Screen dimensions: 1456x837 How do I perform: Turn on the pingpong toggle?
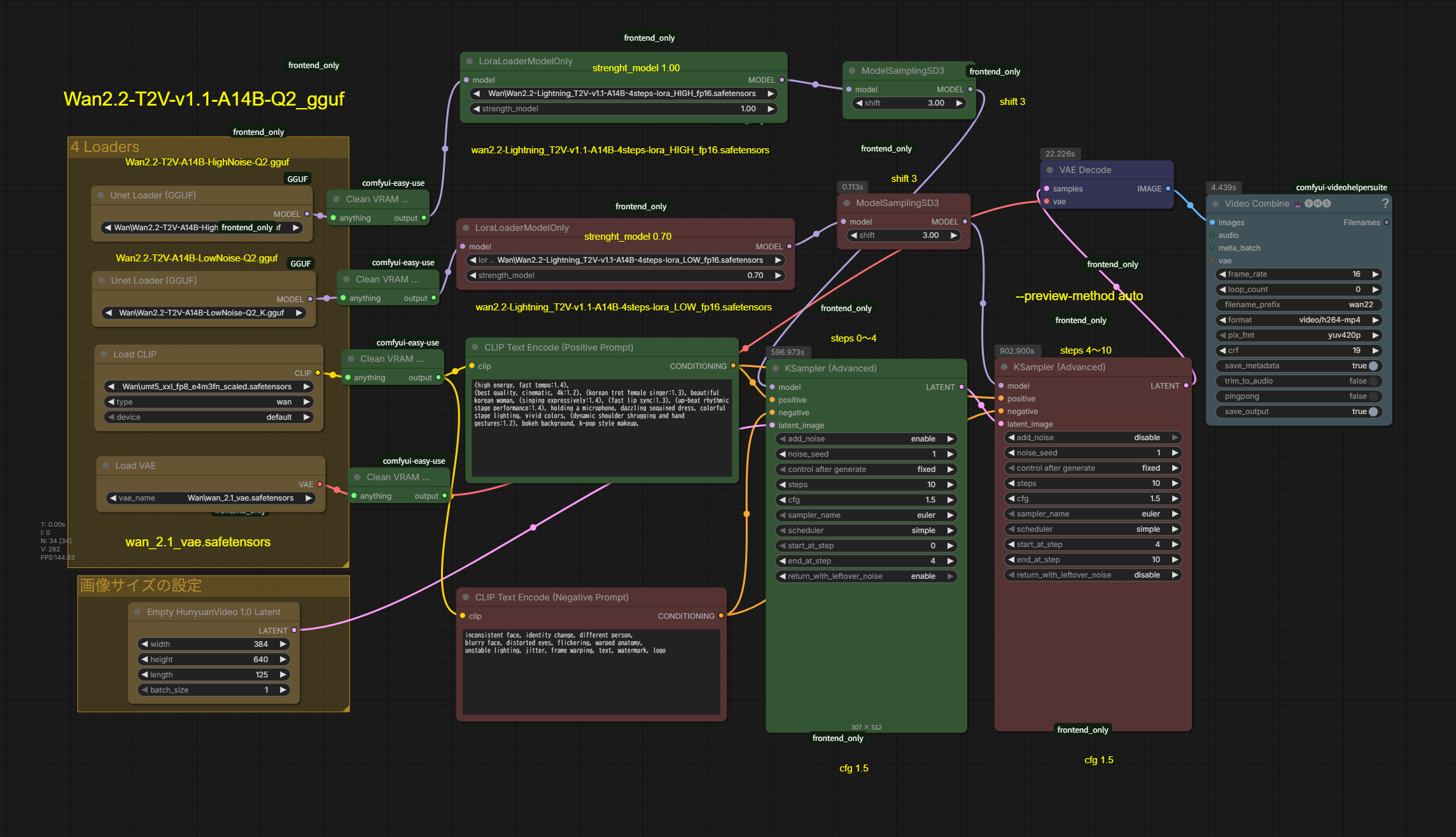(1372, 396)
